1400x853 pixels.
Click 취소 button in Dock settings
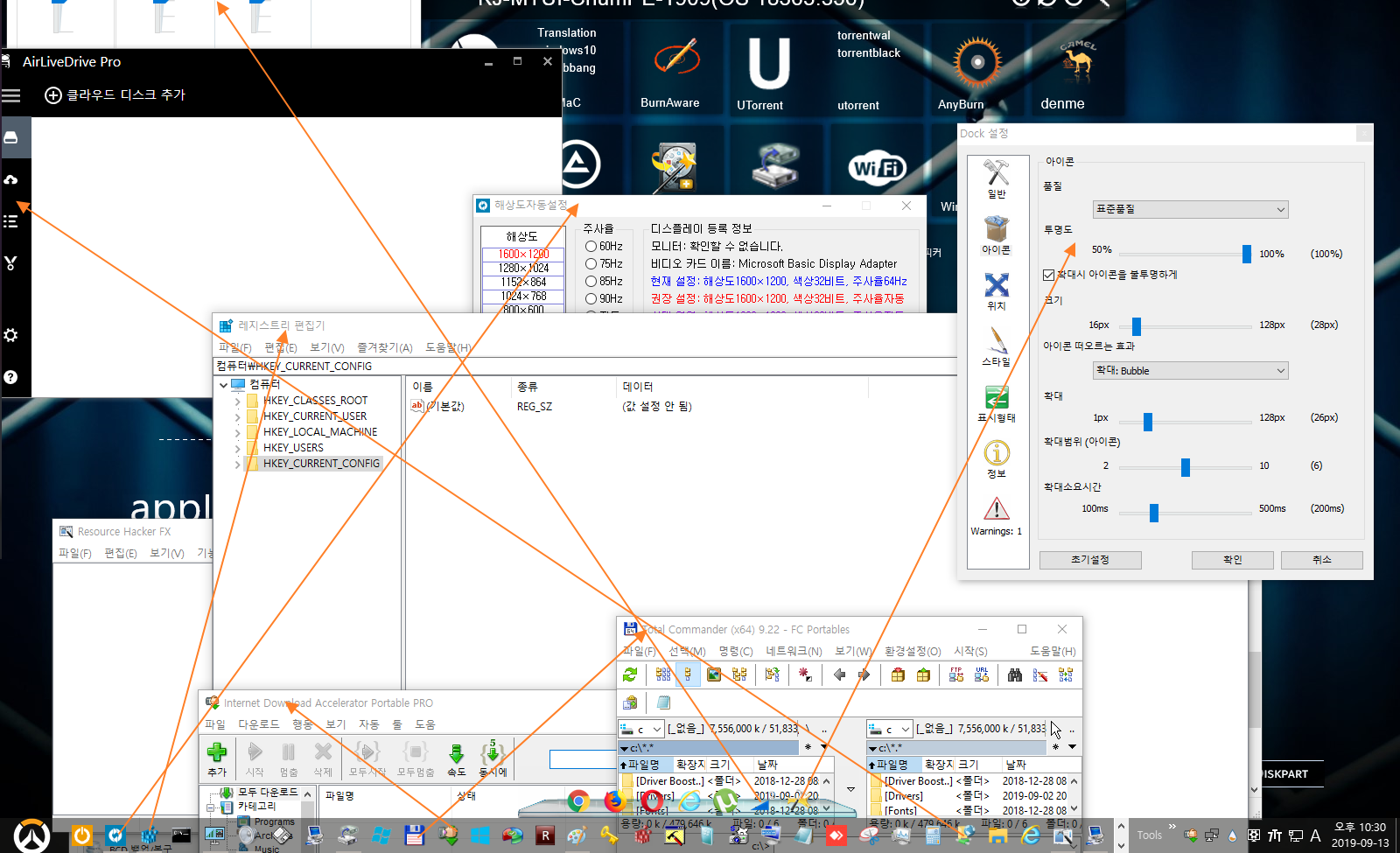pos(1322,560)
